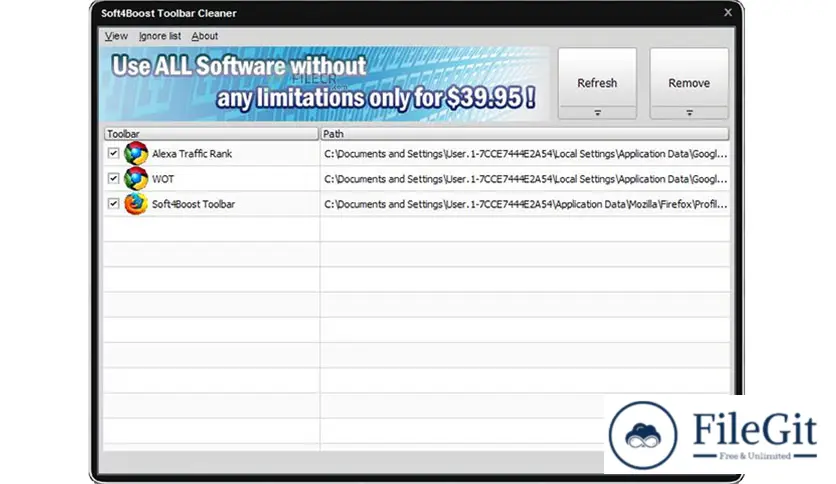Open the Ignore list menu
Image resolution: width=836 pixels, height=484 pixels.
[x=159, y=36]
